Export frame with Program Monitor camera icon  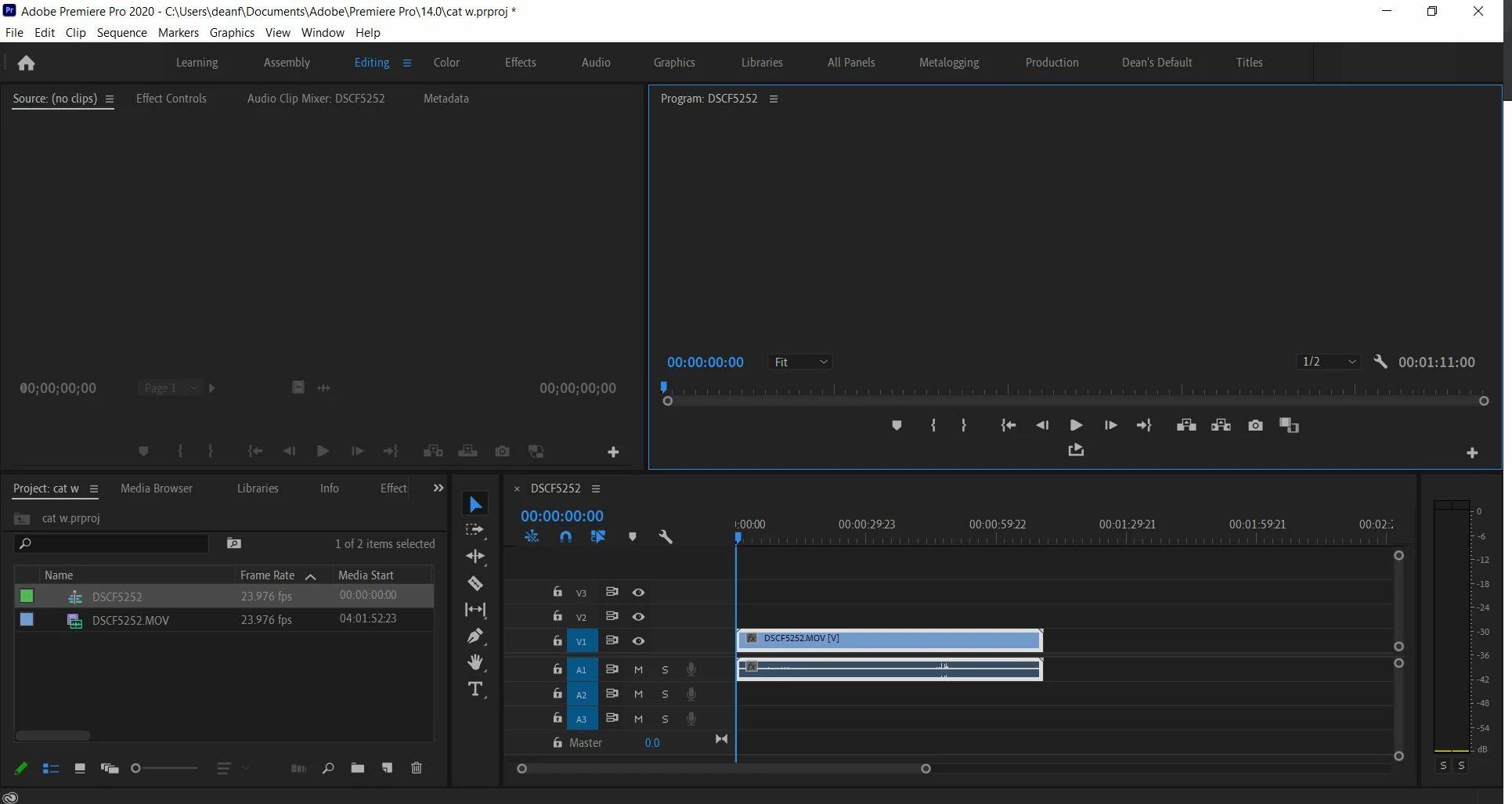(x=1255, y=425)
